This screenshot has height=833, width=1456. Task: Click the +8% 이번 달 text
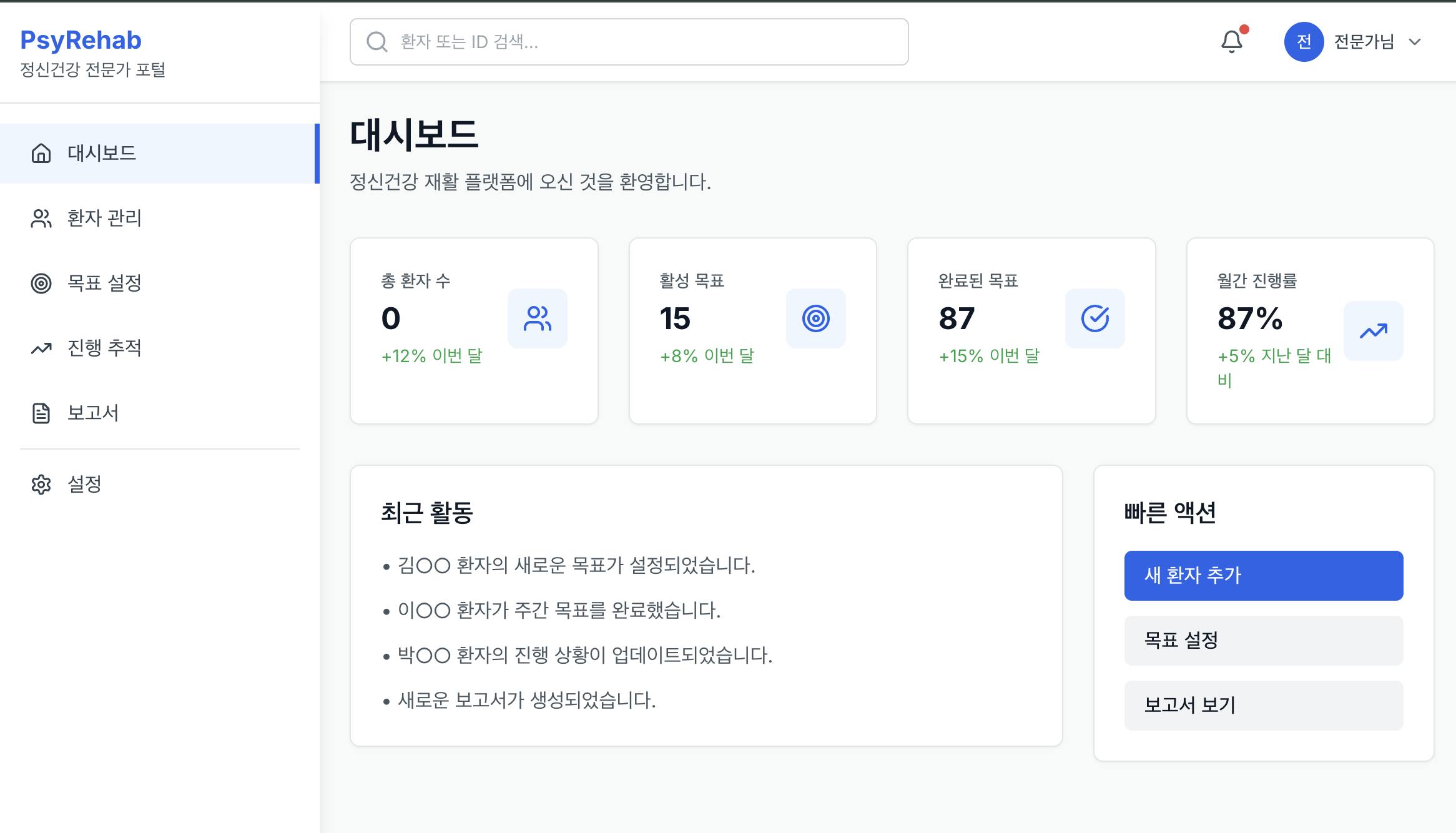pos(707,356)
